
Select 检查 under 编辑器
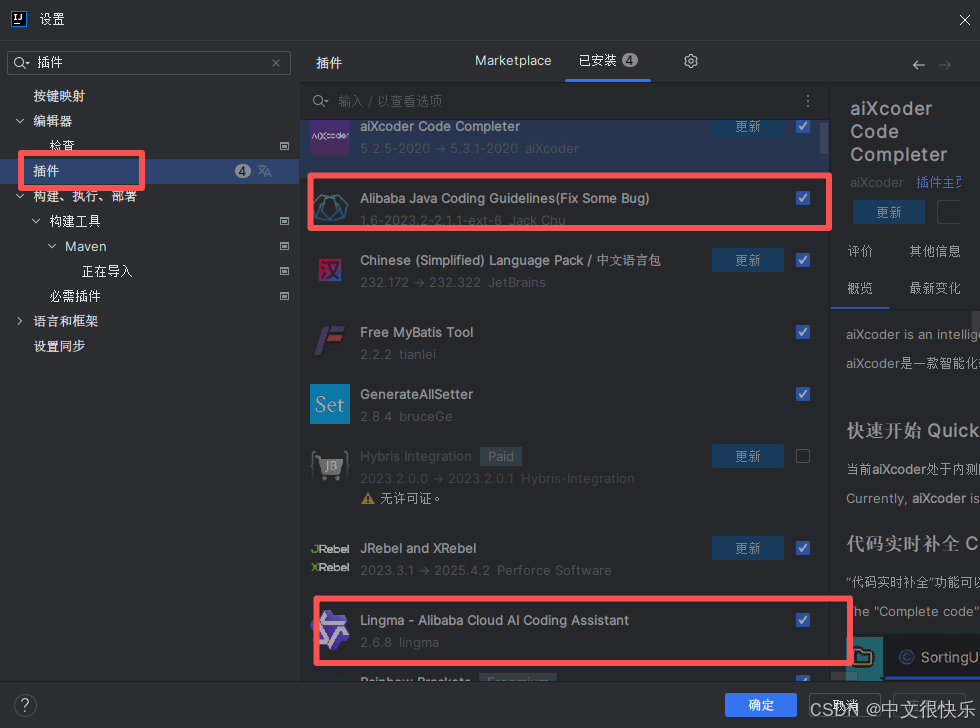(x=62, y=146)
